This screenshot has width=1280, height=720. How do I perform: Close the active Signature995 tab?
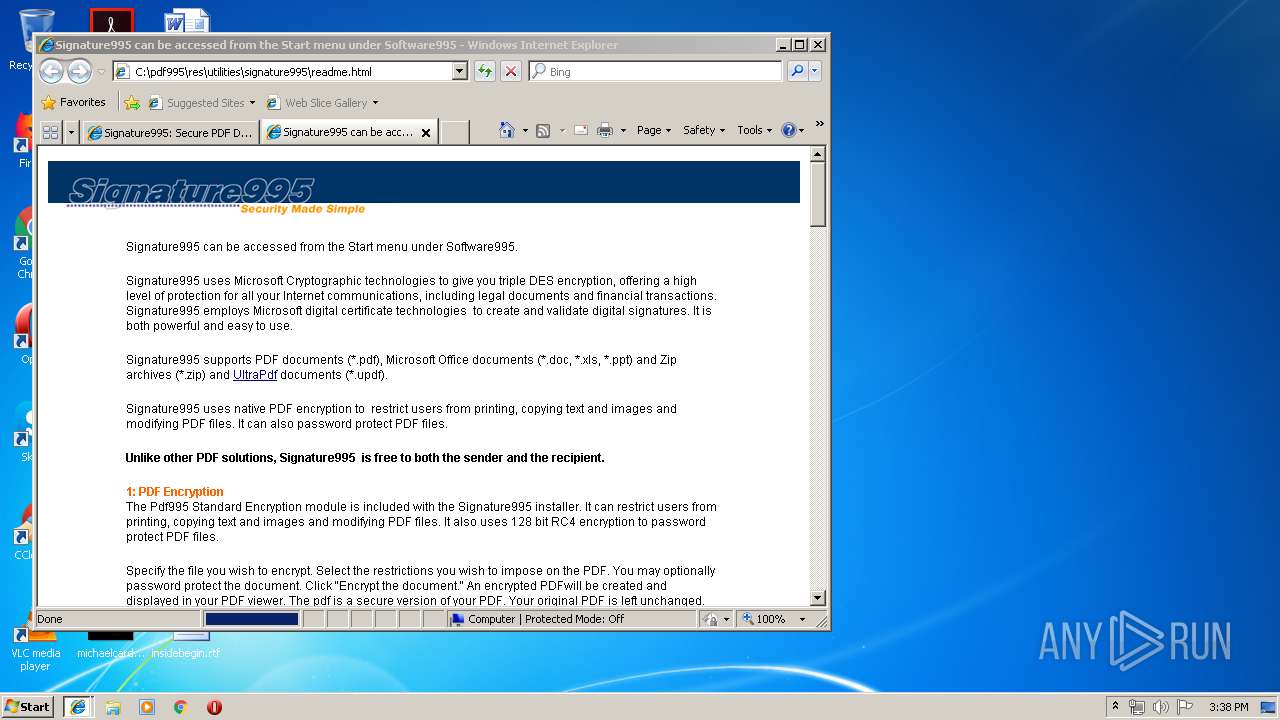pyautogui.click(x=426, y=132)
